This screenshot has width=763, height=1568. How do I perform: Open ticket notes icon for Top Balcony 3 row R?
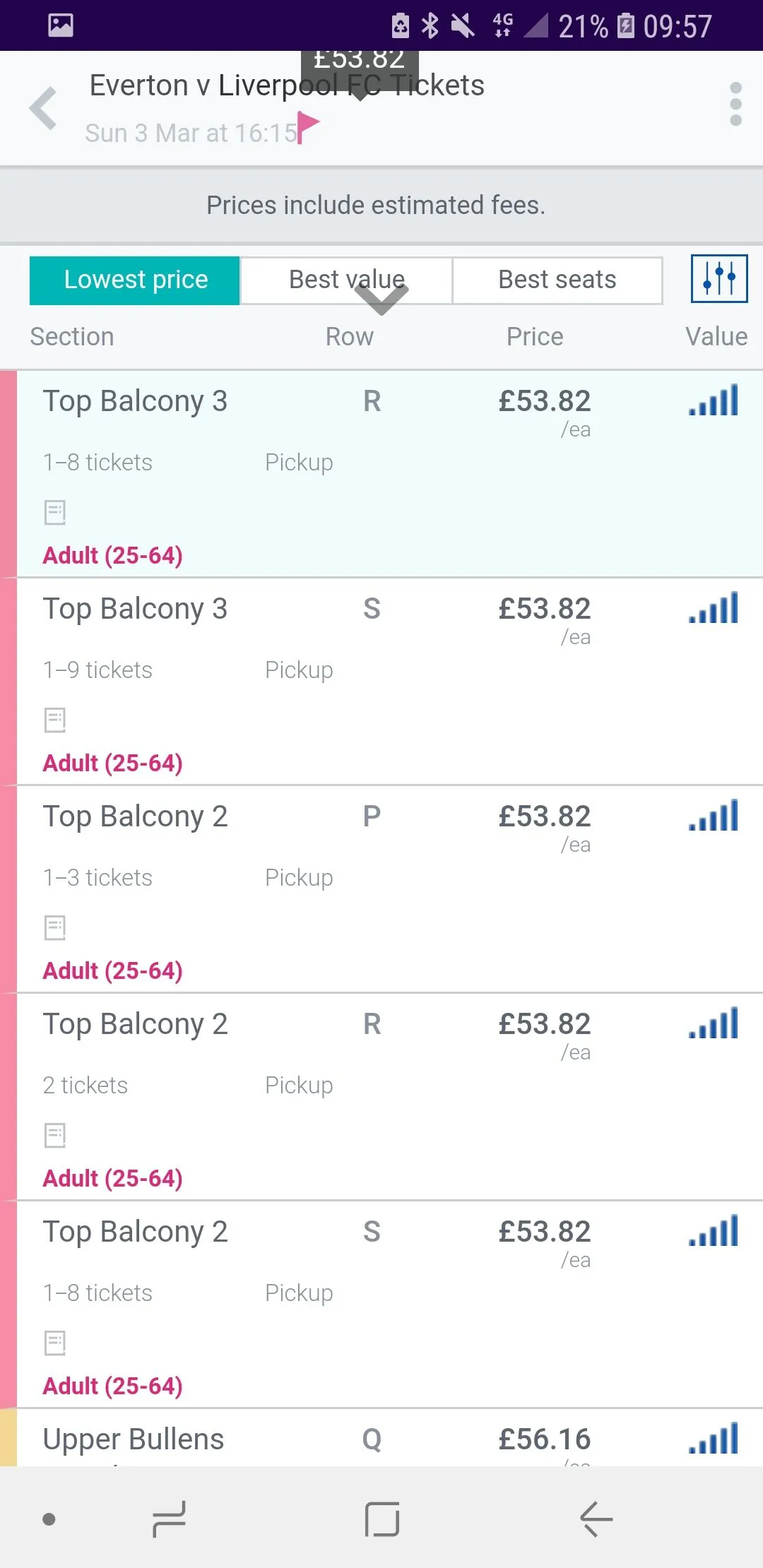55,512
